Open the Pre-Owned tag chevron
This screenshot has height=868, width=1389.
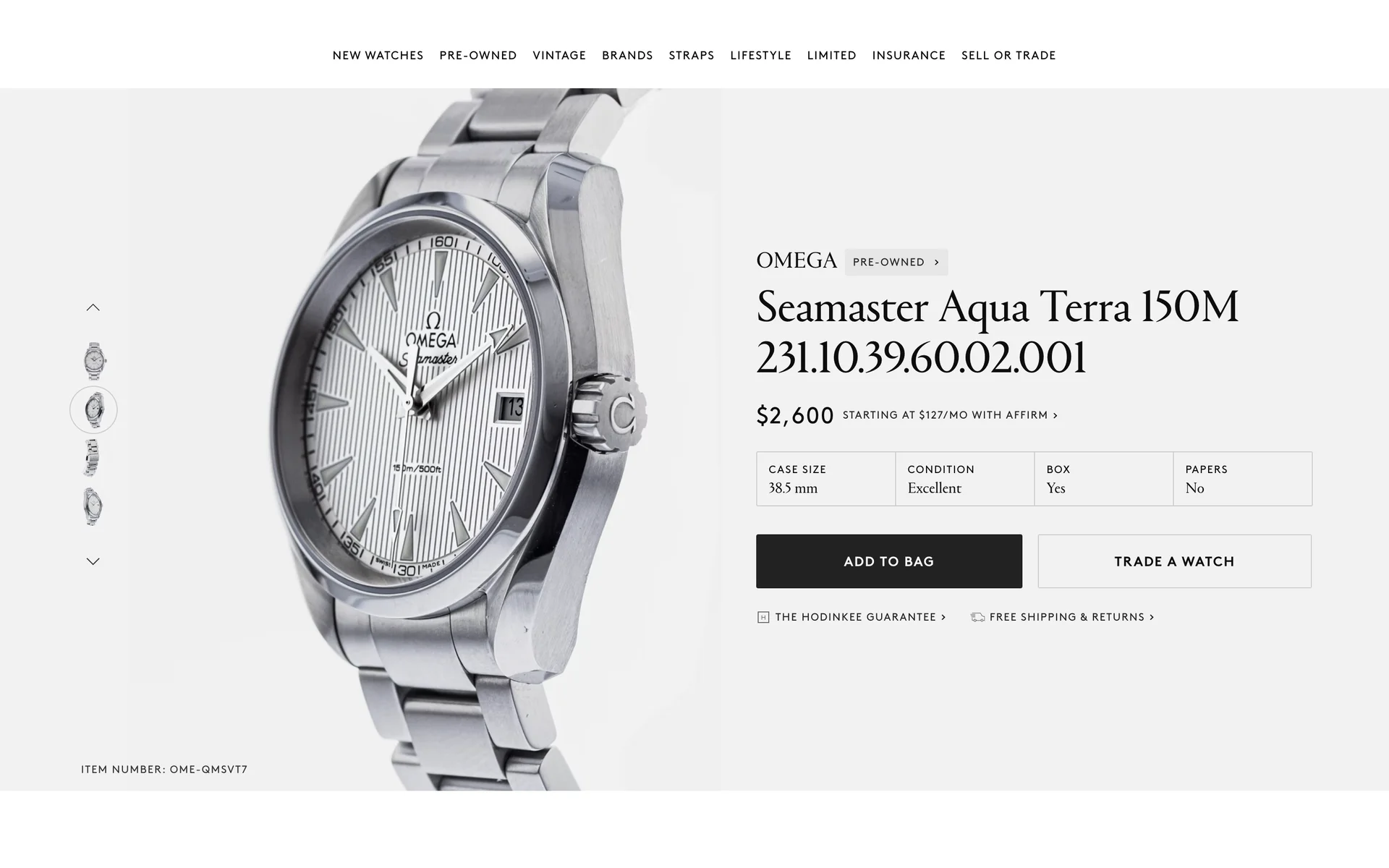[x=936, y=263]
